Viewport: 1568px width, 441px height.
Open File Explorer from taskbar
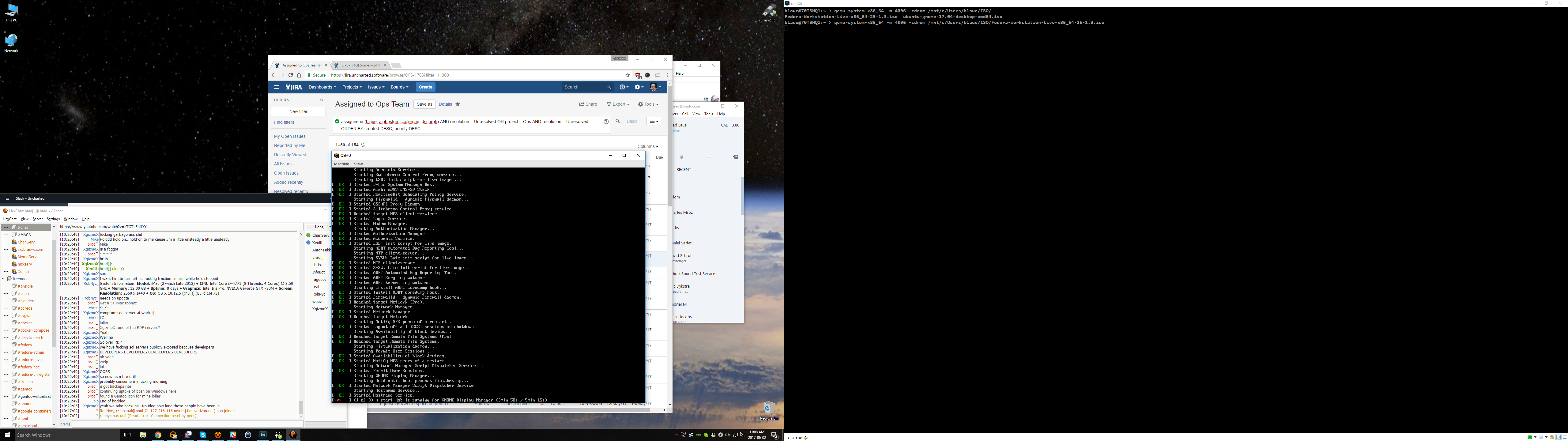[x=143, y=435]
